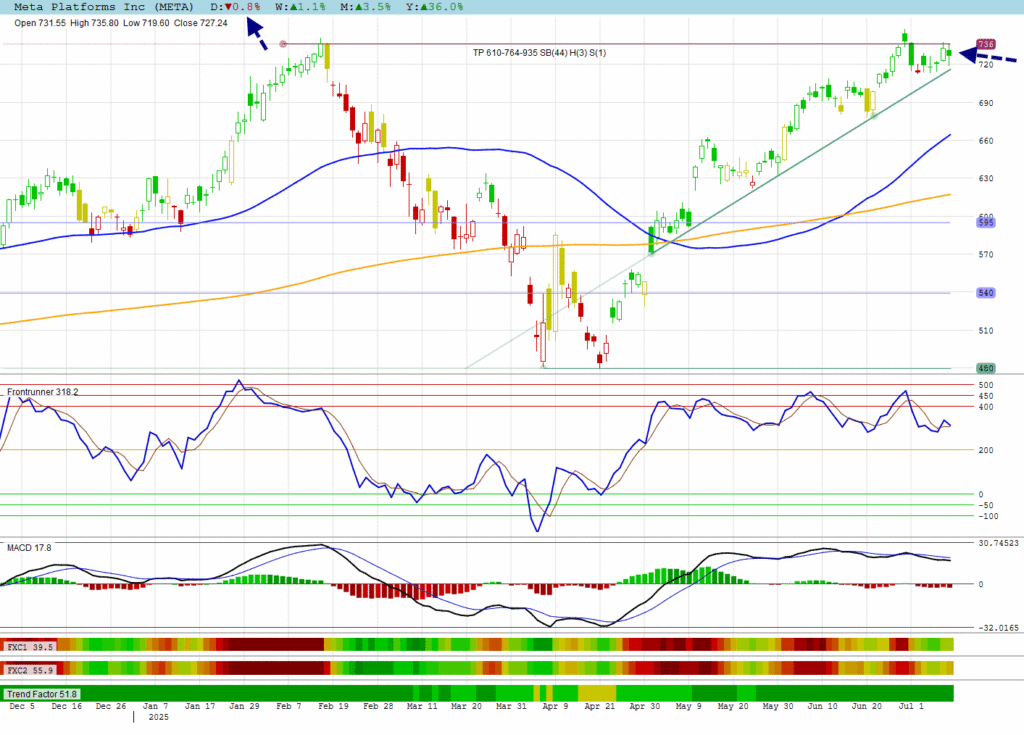Viewport: 1024px width, 735px height.
Task: Click the 510 price axis label
Action: tap(985, 331)
